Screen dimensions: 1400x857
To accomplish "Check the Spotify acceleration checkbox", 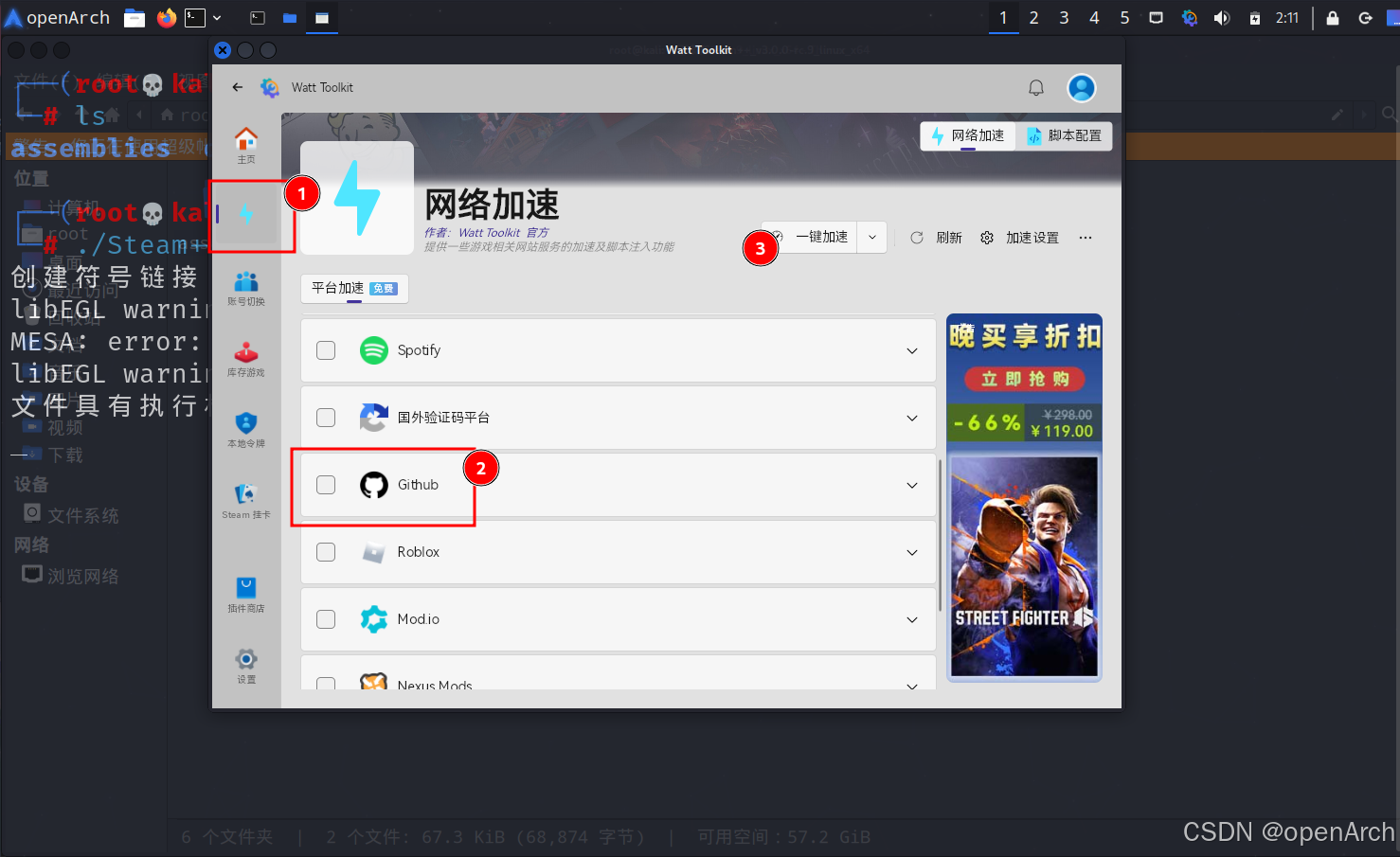I will pyautogui.click(x=326, y=350).
